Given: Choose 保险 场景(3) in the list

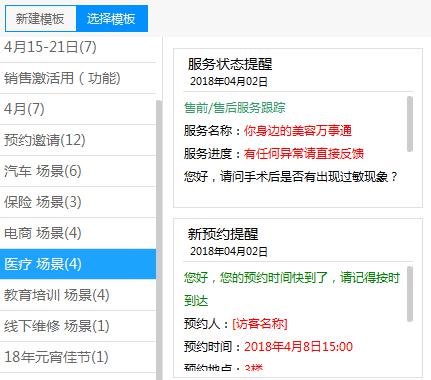Looking at the screenshot, I should [x=78, y=202].
